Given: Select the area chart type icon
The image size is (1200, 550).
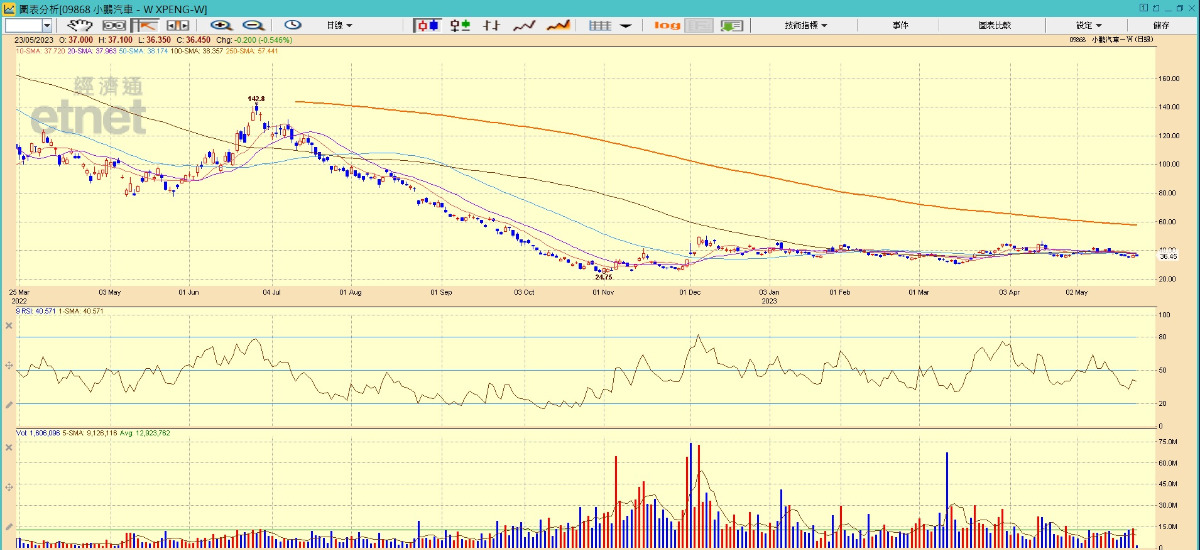Looking at the screenshot, I should point(557,25).
